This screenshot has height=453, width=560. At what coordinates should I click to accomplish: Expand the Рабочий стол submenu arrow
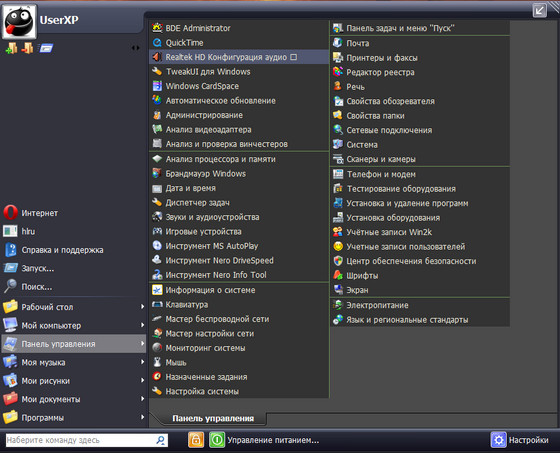coord(142,307)
